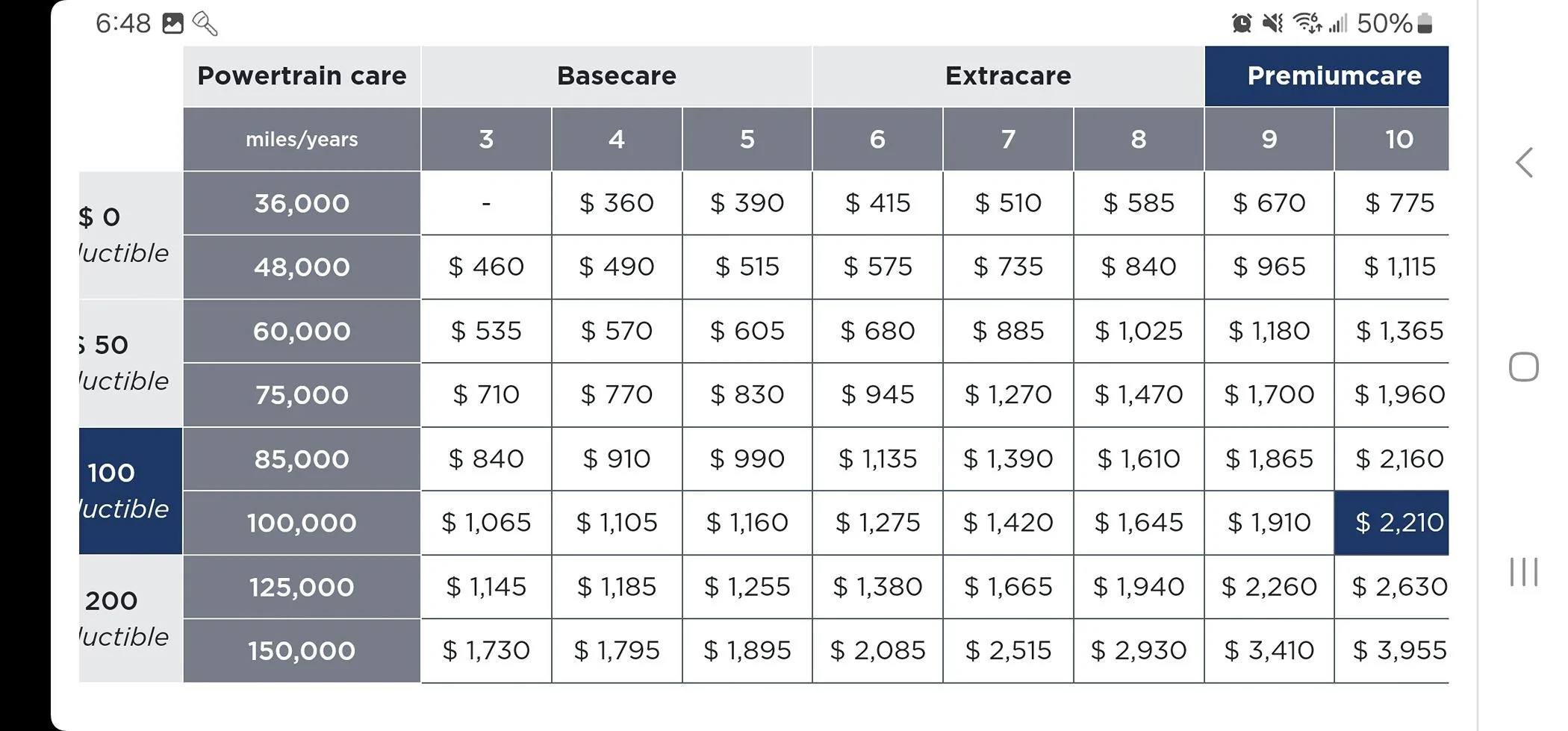The width and height of the screenshot is (1568, 731).
Task: Tap the key notification icon
Action: pyautogui.click(x=205, y=24)
